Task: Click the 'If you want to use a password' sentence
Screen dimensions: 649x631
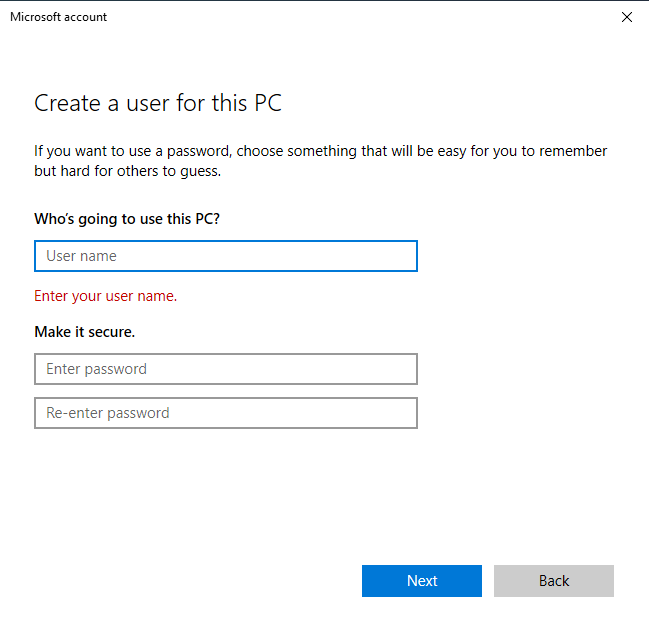Action: click(320, 151)
